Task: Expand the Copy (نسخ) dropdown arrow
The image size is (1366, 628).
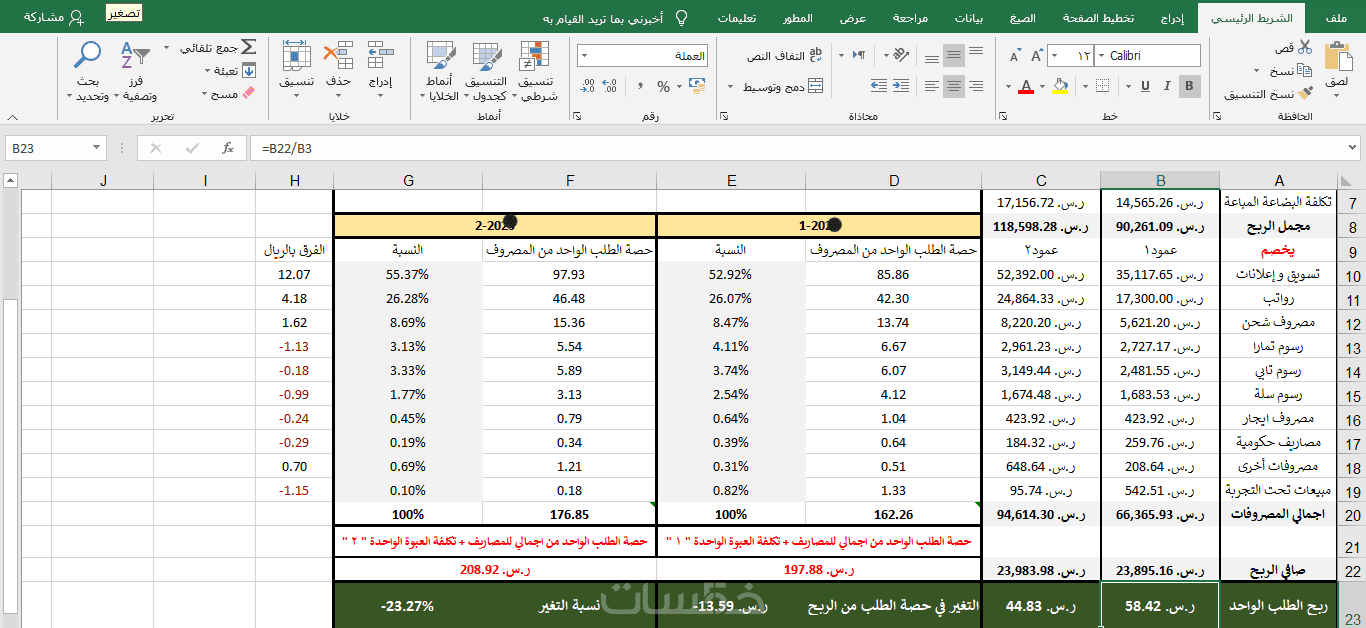Action: click(x=1258, y=70)
